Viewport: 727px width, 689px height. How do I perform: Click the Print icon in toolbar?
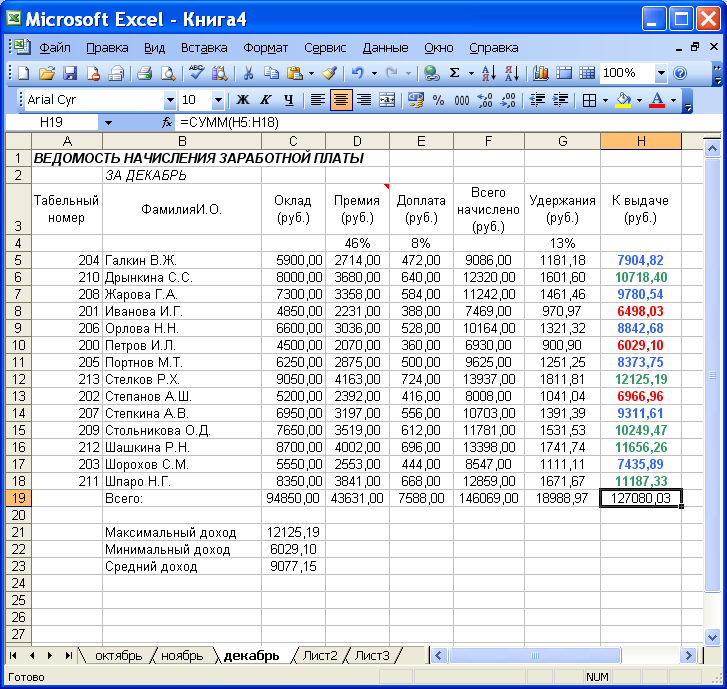145,73
